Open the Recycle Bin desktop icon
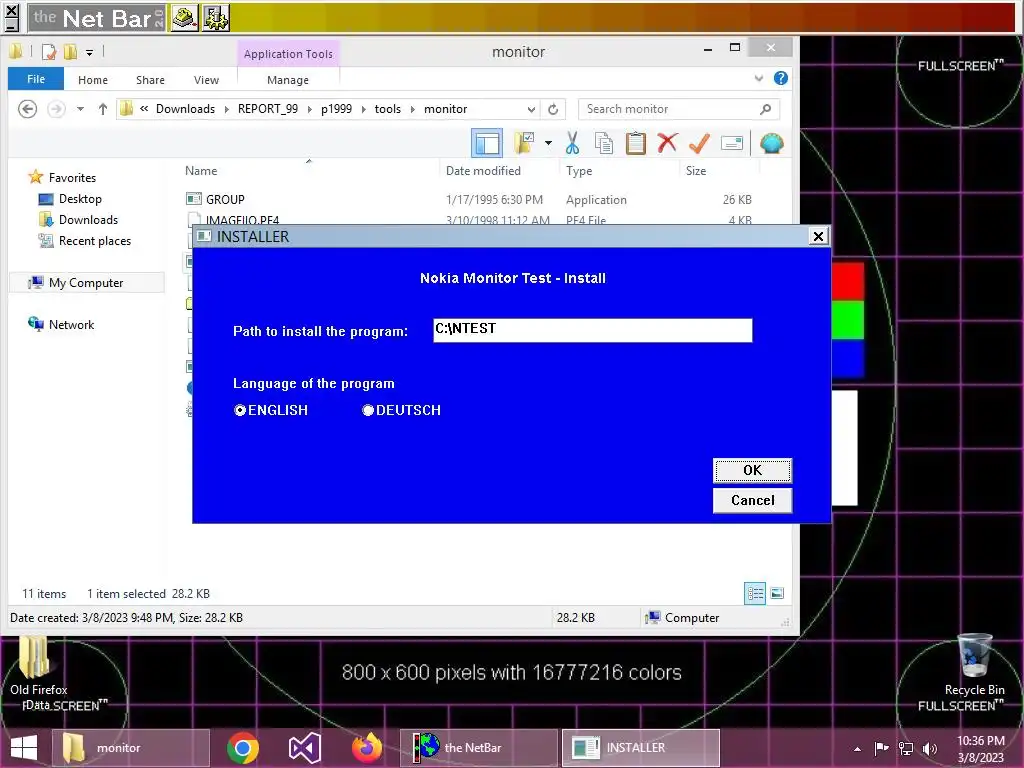 tap(974, 664)
